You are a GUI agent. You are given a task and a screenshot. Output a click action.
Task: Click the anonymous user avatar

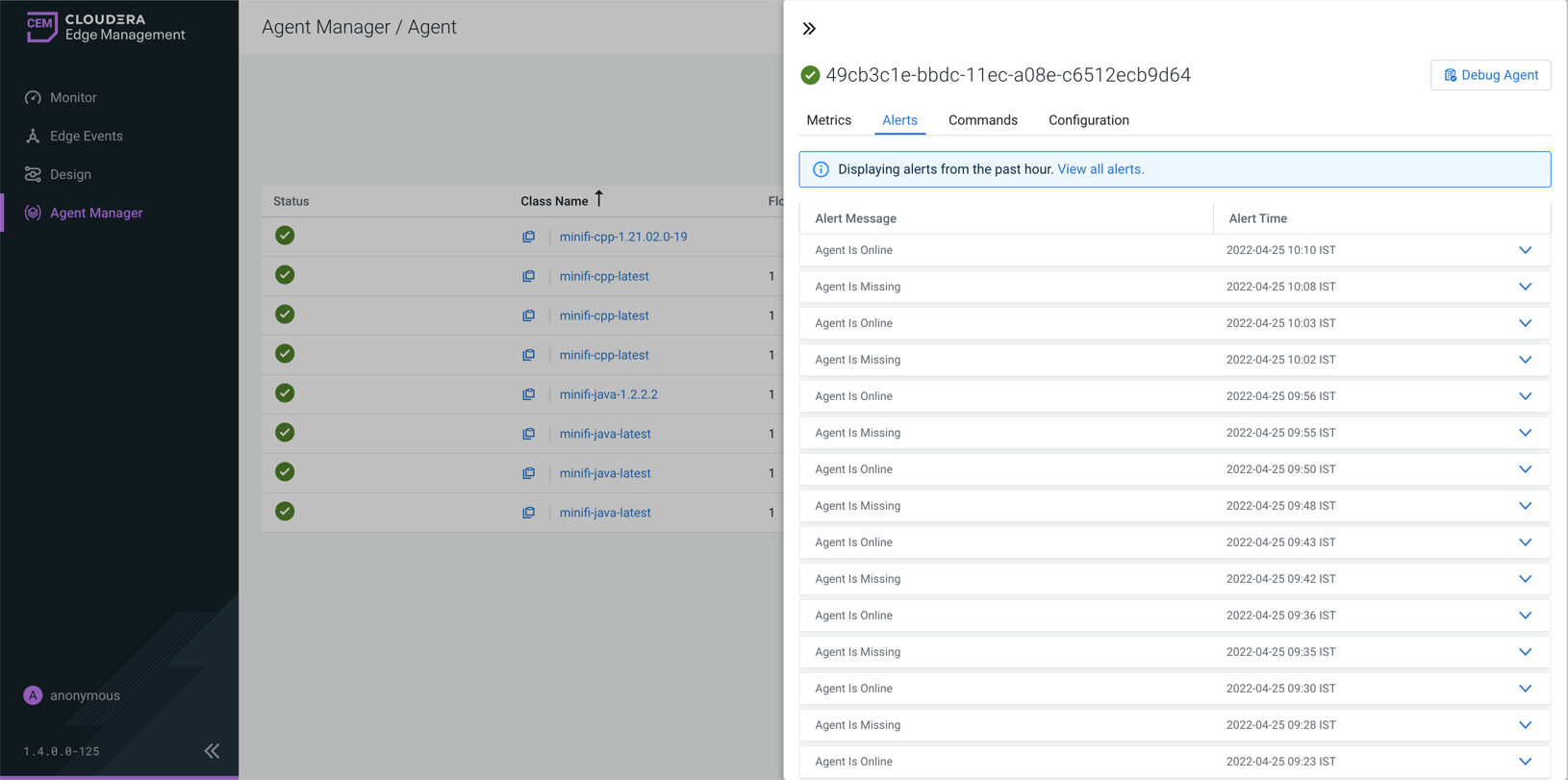coord(33,695)
